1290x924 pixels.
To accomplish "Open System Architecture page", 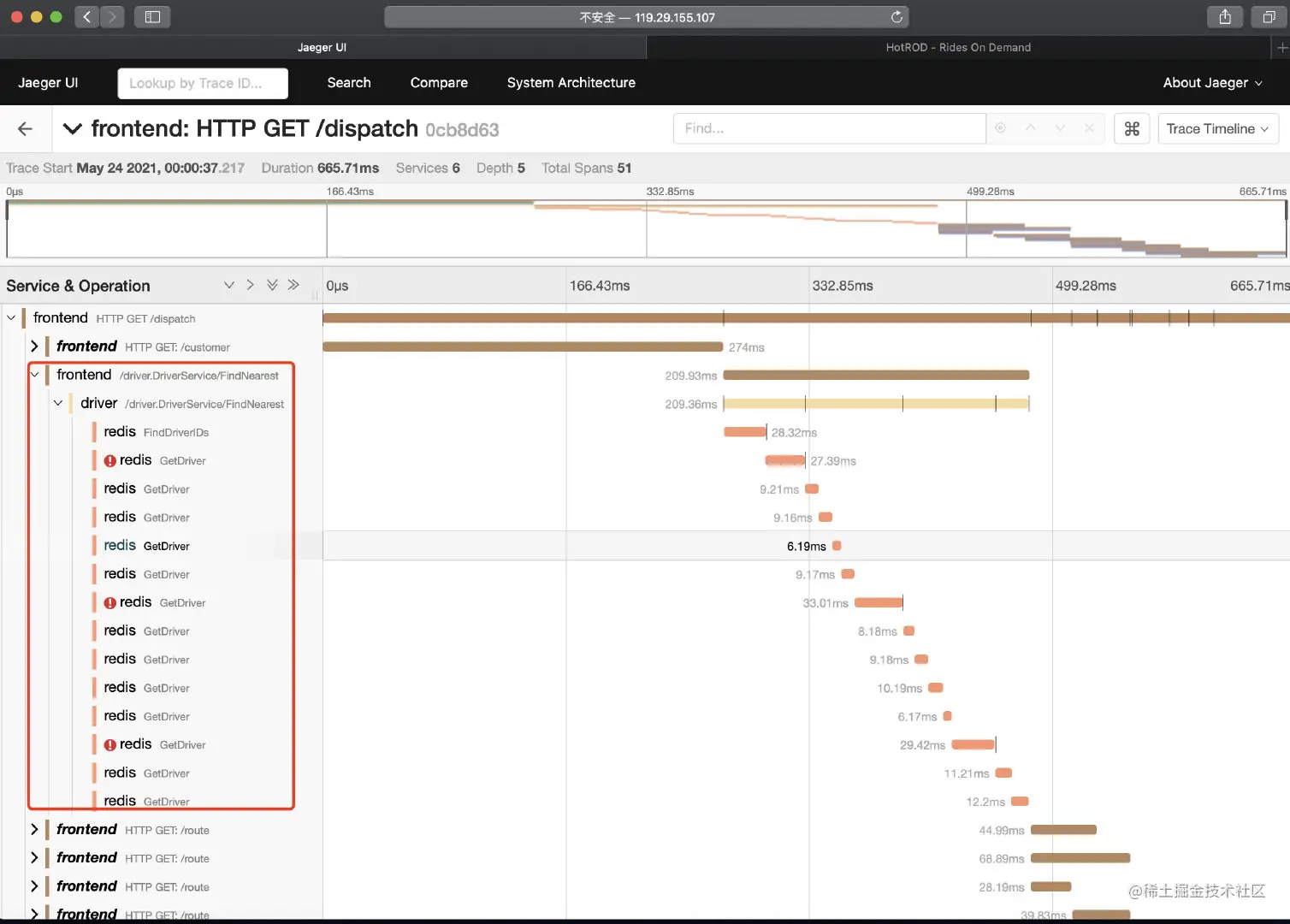I will pyautogui.click(x=571, y=83).
